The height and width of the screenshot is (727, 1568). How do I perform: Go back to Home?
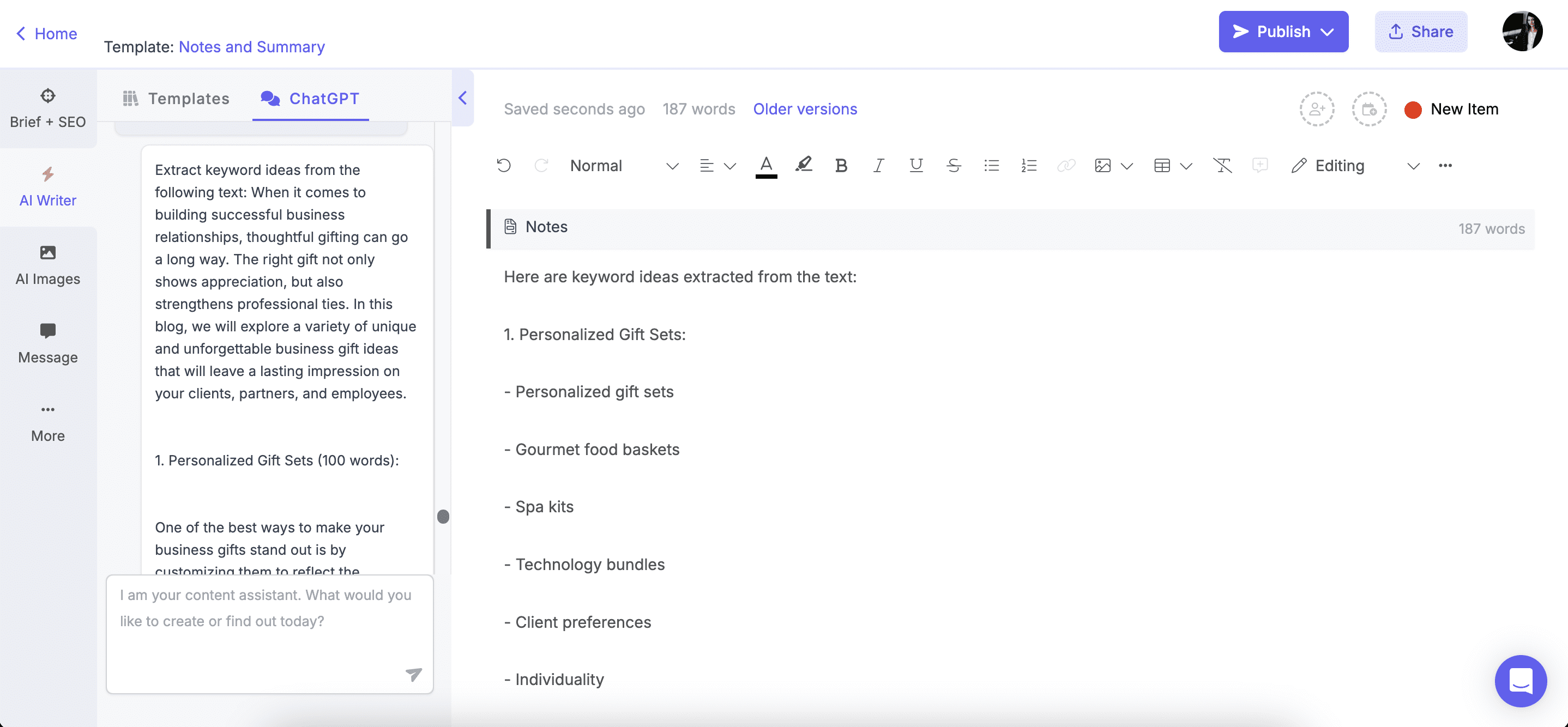point(46,33)
